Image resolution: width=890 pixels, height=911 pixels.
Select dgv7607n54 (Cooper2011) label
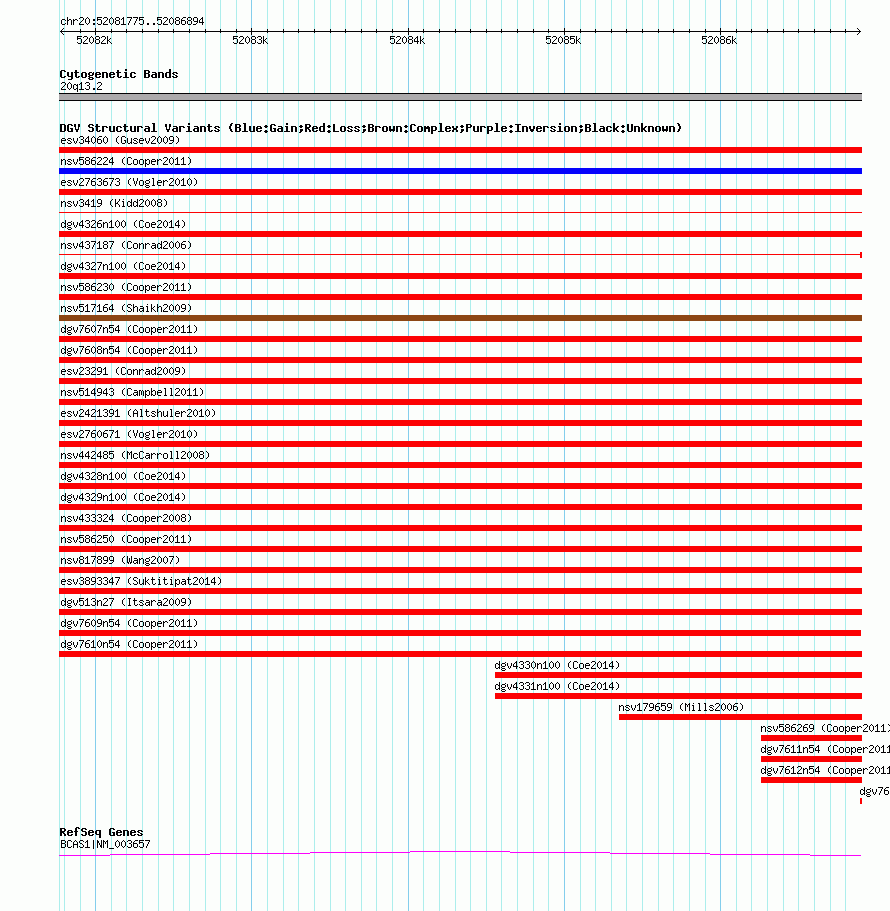(x=129, y=329)
